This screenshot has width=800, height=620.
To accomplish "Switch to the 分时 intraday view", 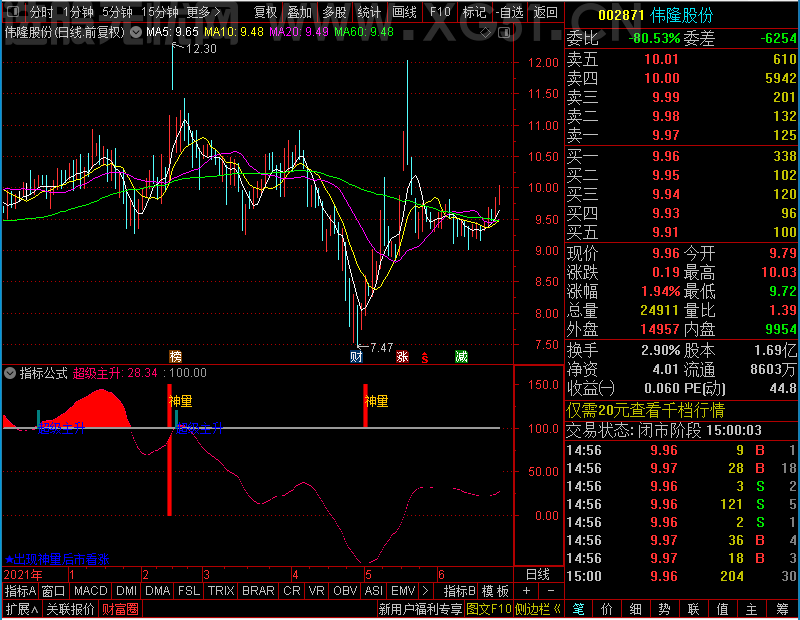I will pos(41,12).
